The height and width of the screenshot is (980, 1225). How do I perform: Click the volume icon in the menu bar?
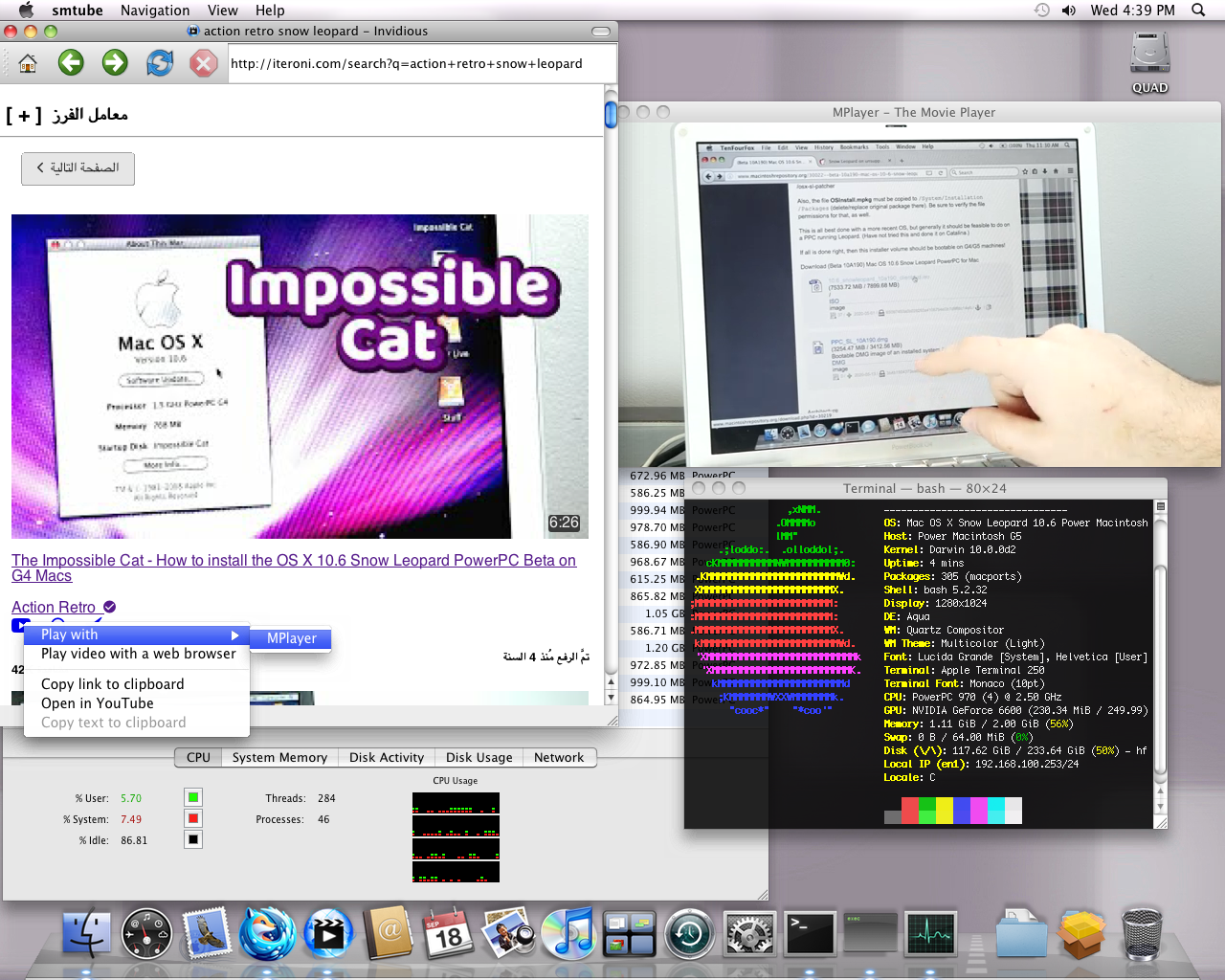tap(1069, 10)
